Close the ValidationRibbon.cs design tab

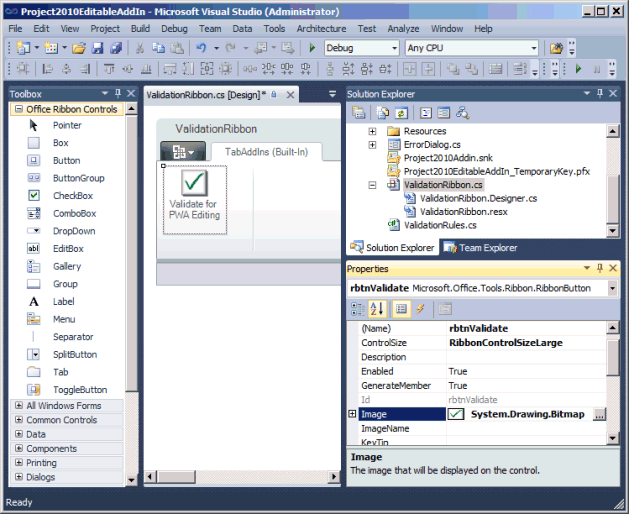(290, 95)
